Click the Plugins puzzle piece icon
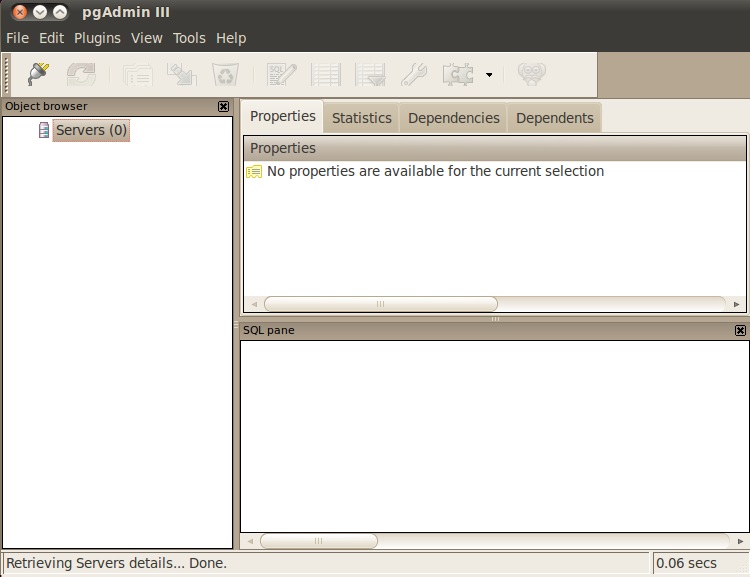750x577 pixels. click(x=458, y=75)
